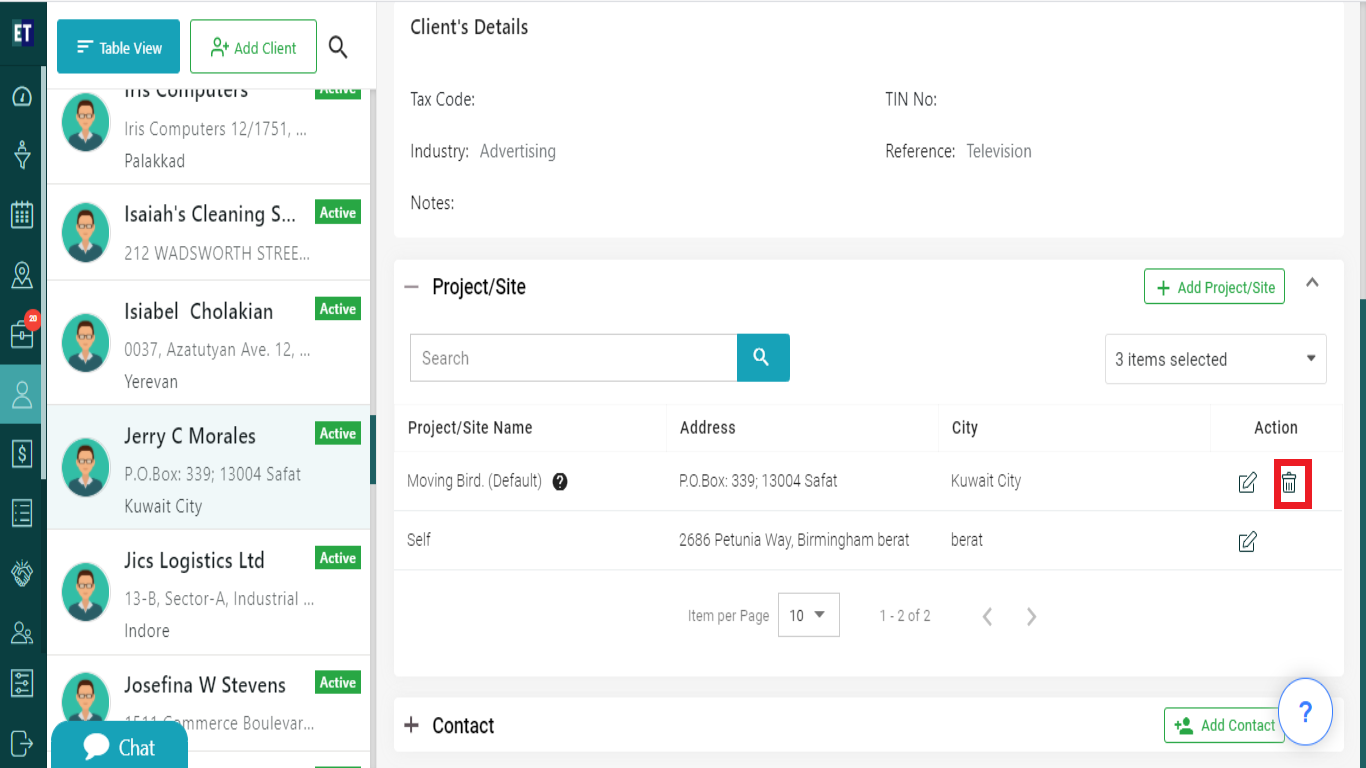Select Jerry C Morales client card
This screenshot has height=768, width=1366.
pyautogui.click(x=208, y=467)
